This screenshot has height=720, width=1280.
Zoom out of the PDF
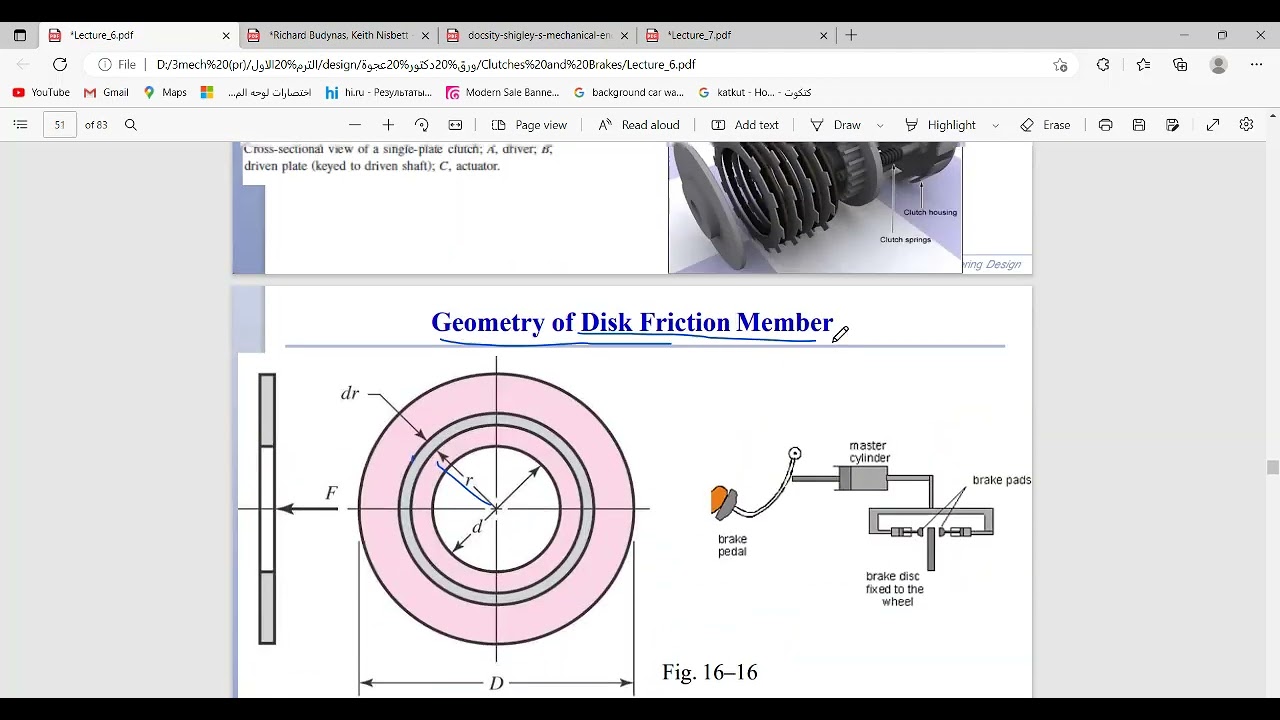pos(355,125)
